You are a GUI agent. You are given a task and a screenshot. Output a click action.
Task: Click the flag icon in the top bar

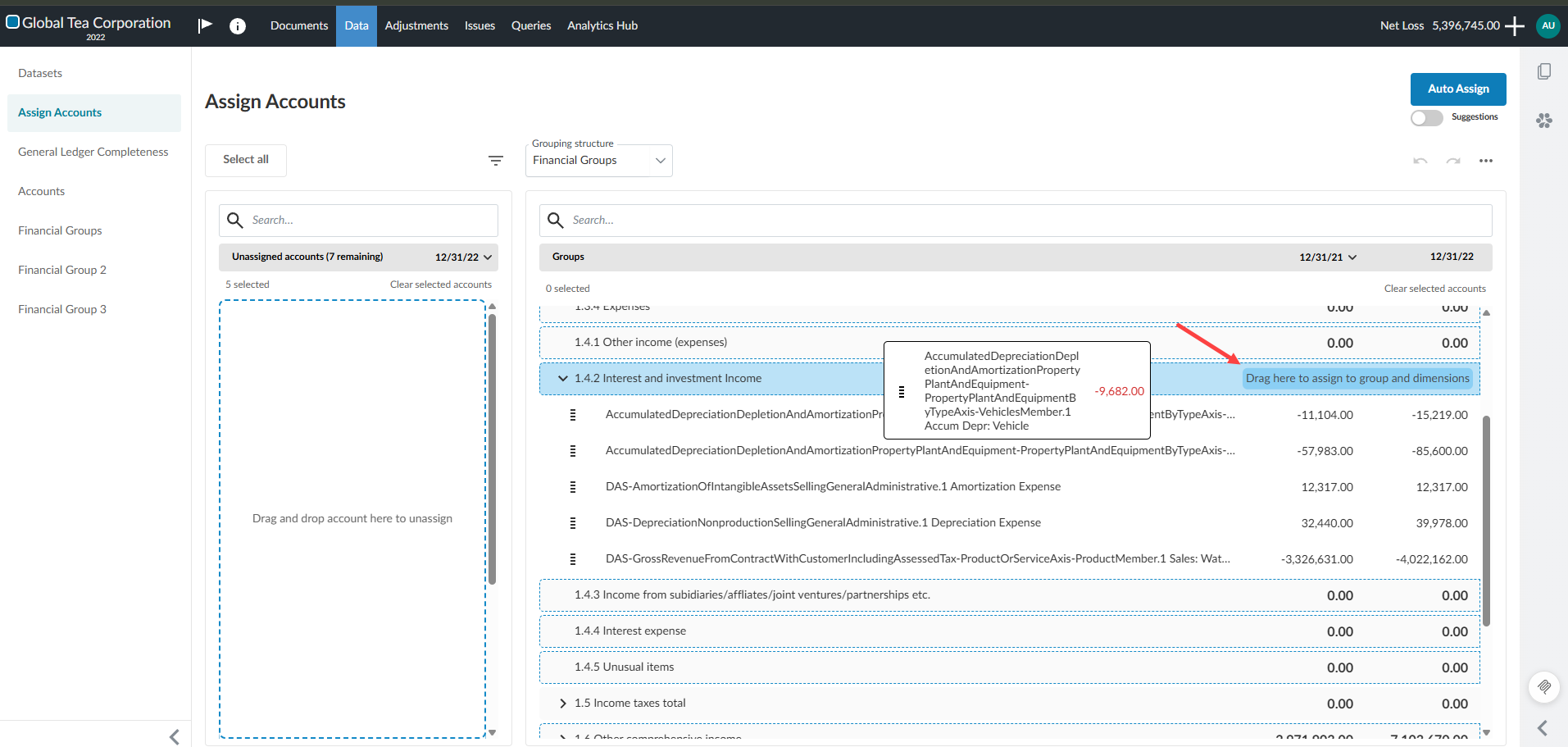click(204, 25)
